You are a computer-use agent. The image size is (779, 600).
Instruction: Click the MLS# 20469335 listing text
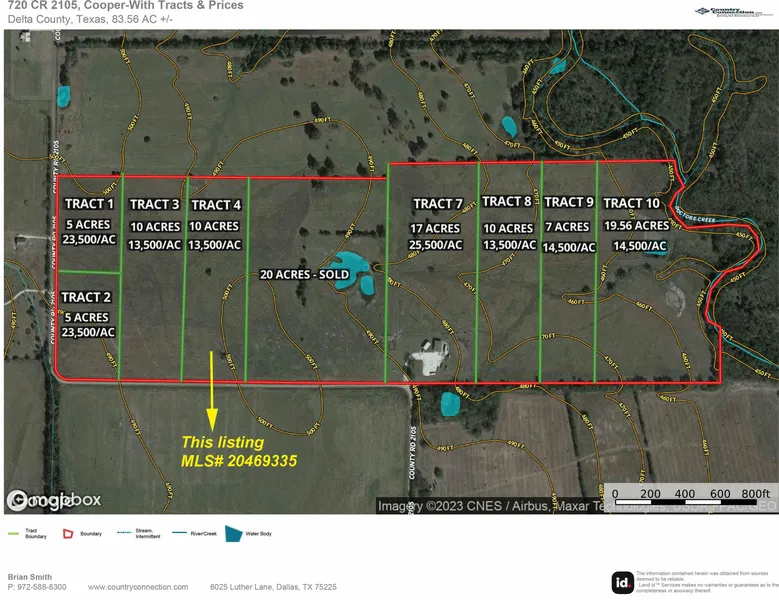click(238, 460)
